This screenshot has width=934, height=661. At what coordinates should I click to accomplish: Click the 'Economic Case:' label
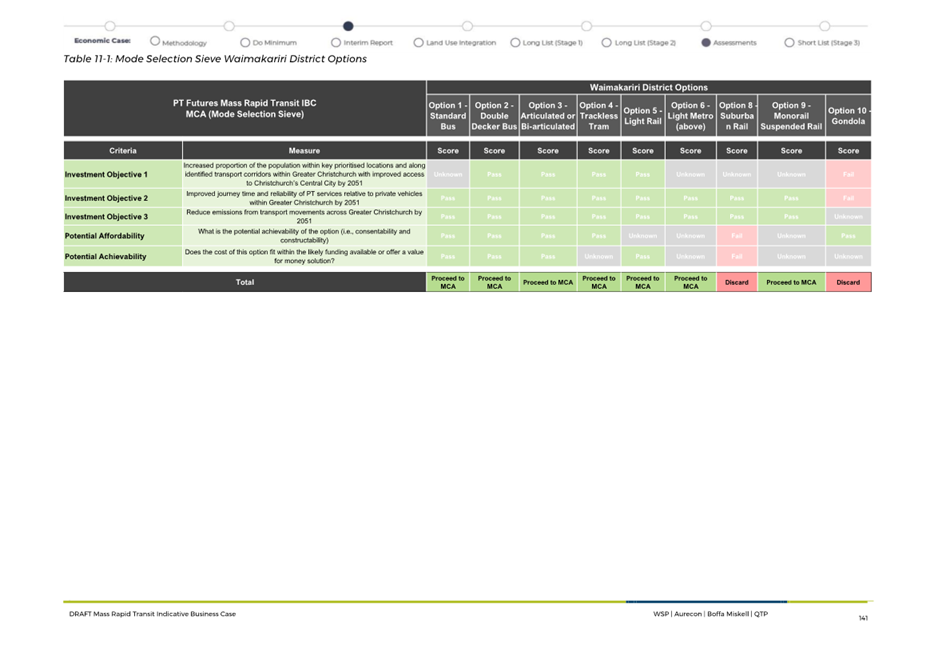tap(102, 40)
